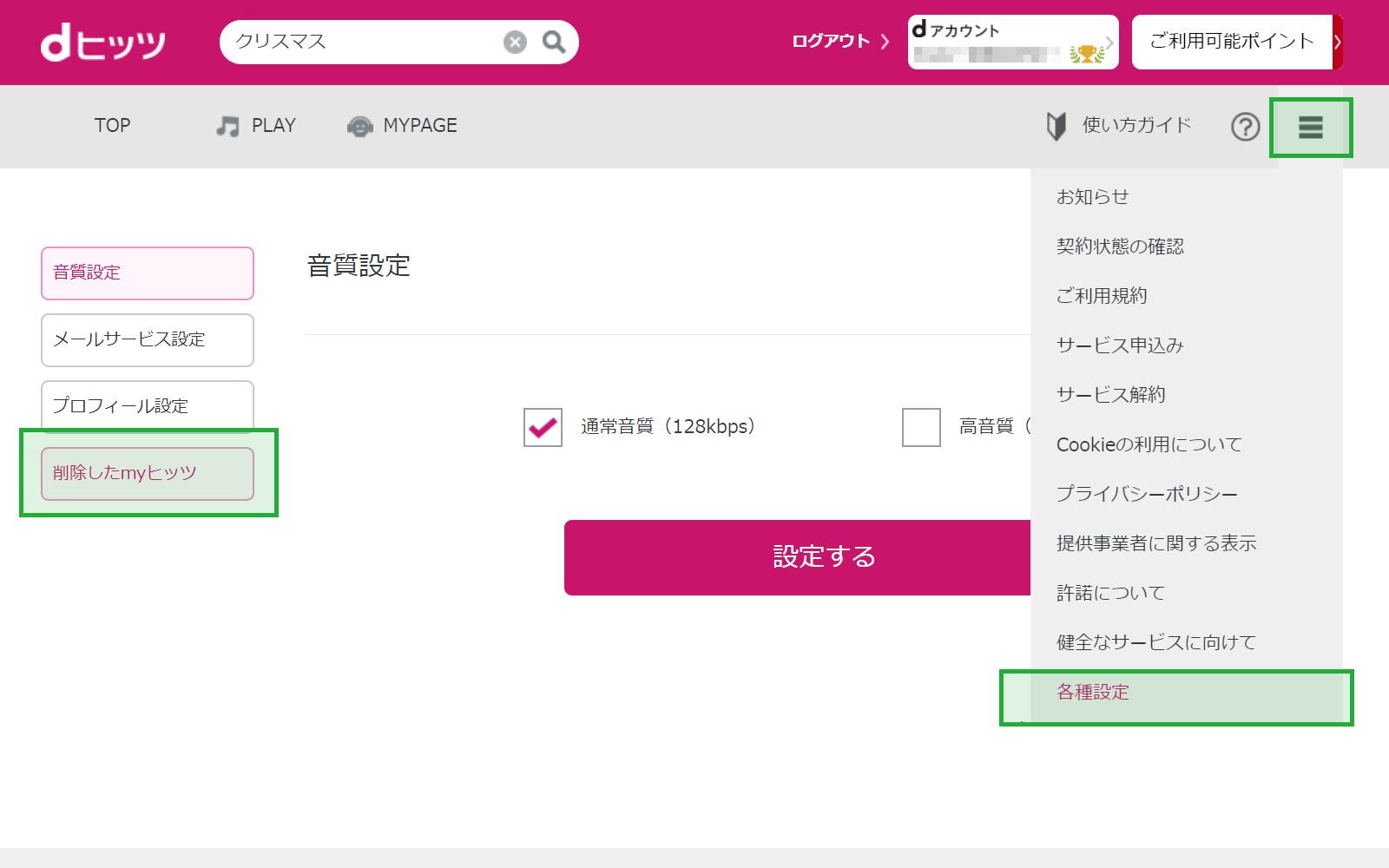Screen dimensions: 1389x868
Task: Open 許諾について menu entry
Action: [x=1110, y=593]
